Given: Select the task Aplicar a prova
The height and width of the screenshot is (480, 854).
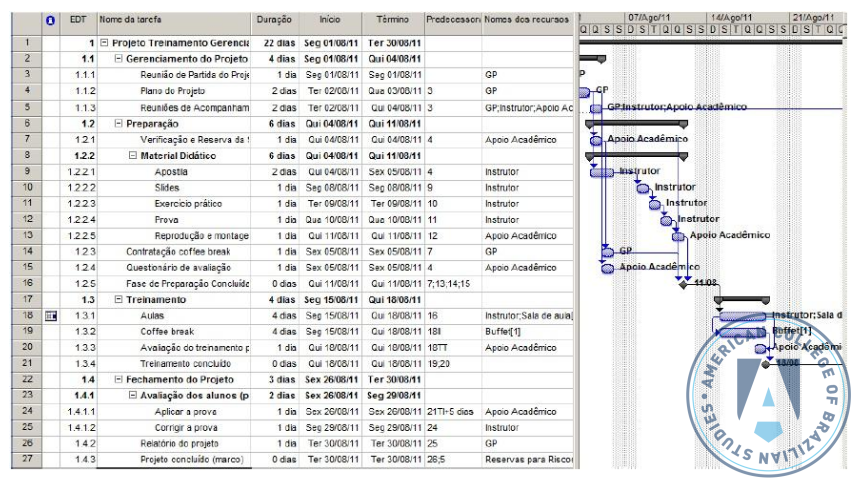Looking at the screenshot, I should coord(185,411).
